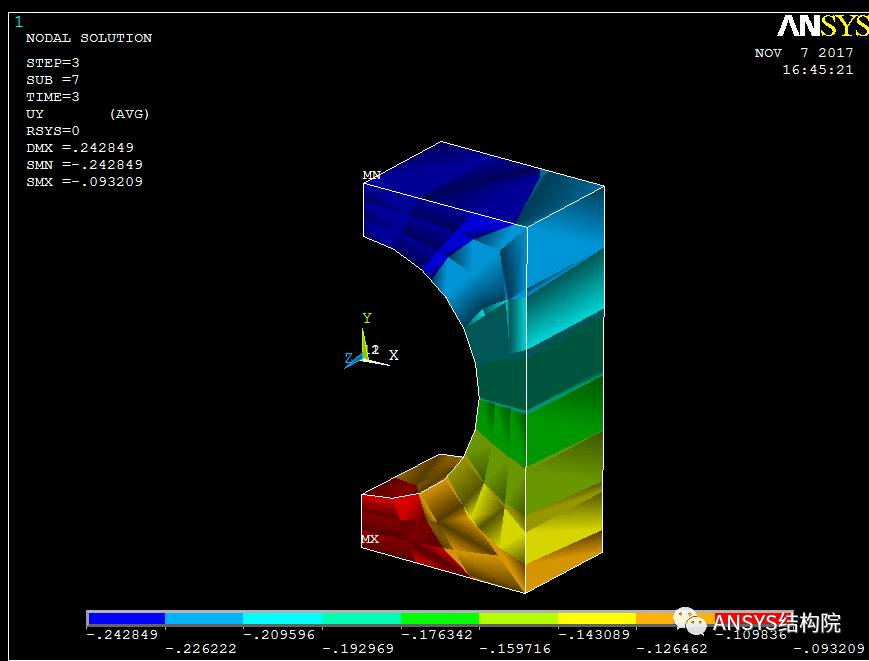The height and width of the screenshot is (661, 869).
Task: Click the Z axis label of the triad
Action: (349, 358)
